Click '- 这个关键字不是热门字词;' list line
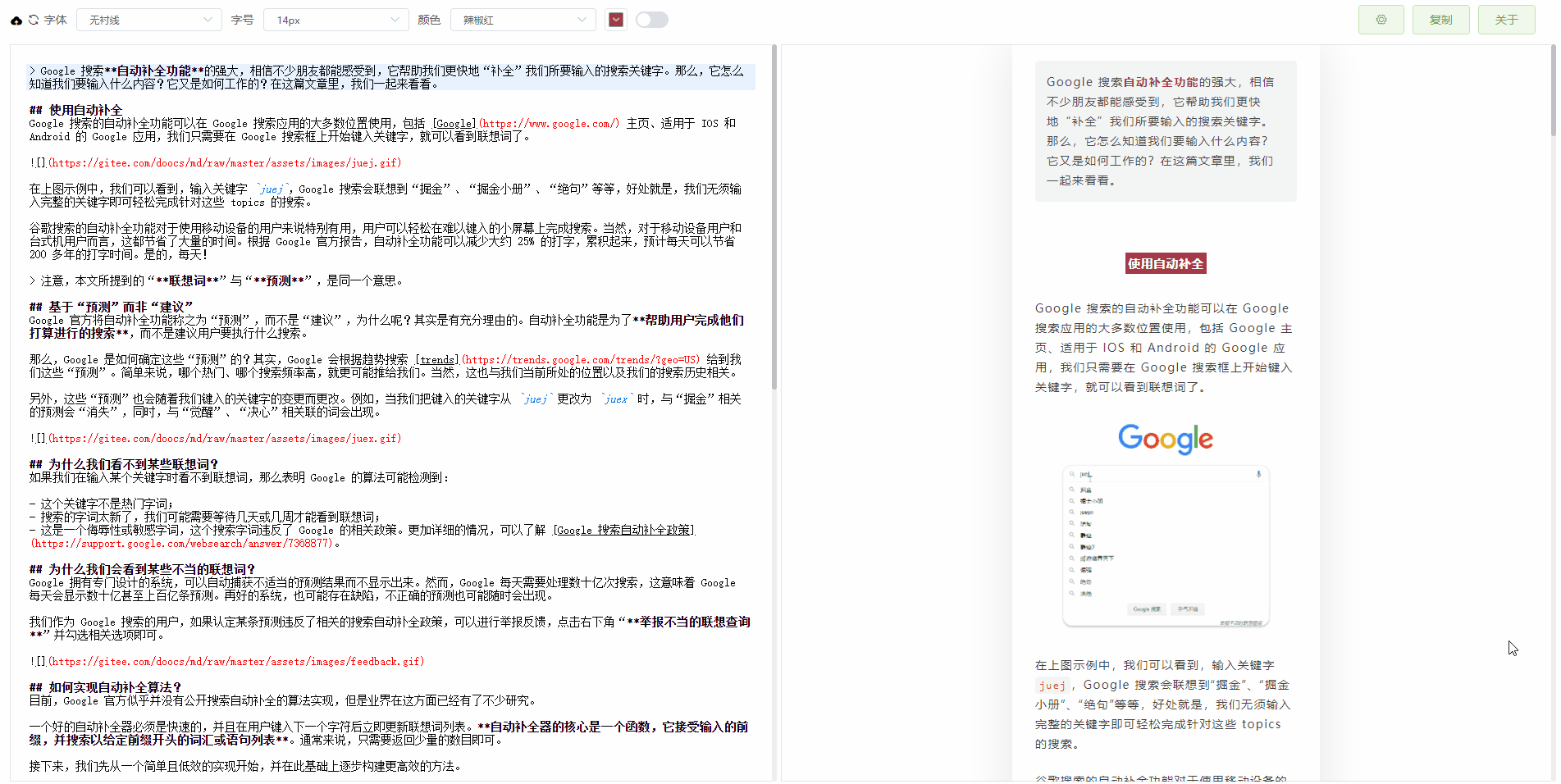The width and height of the screenshot is (1561, 784). tap(101, 504)
